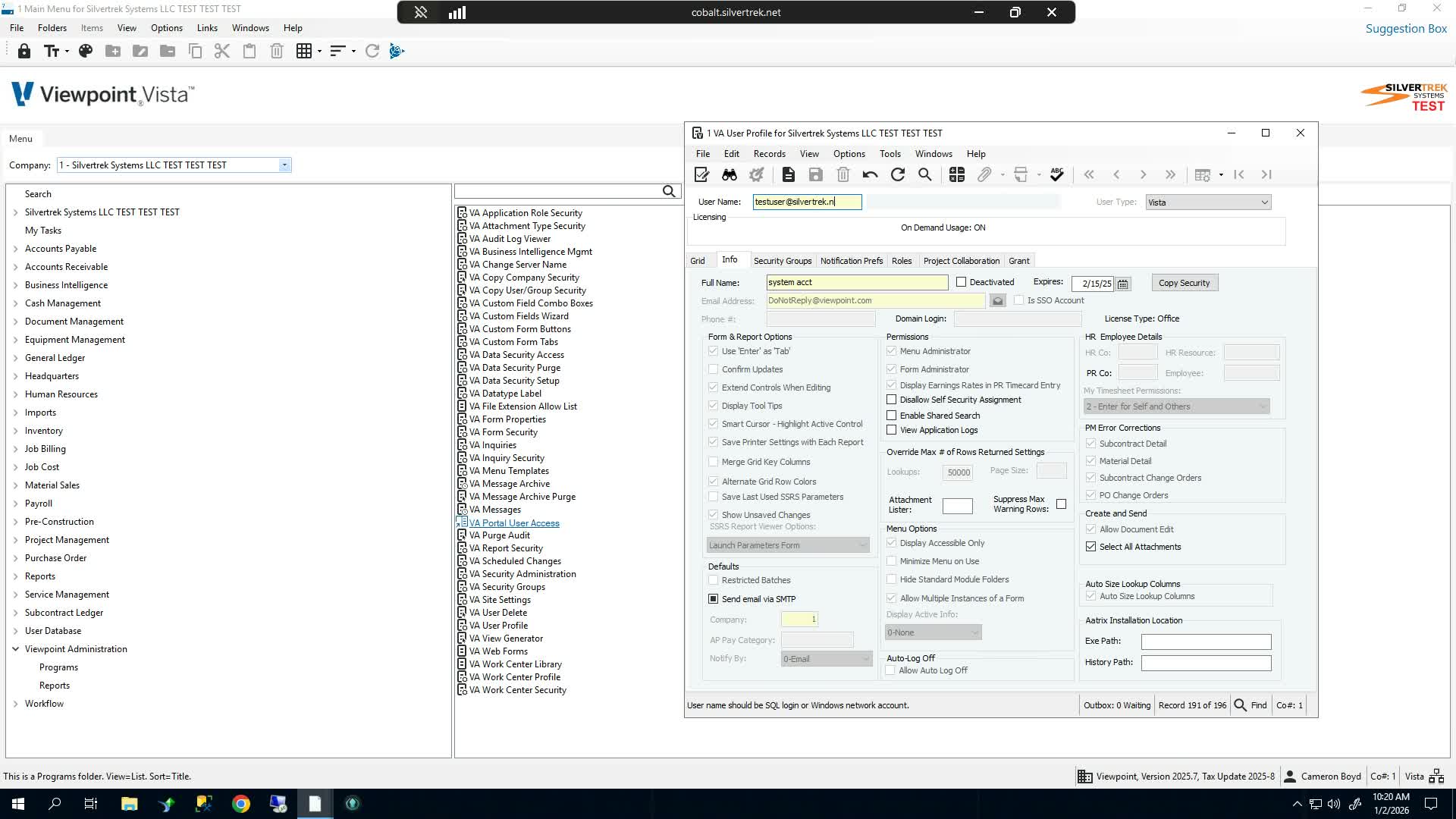Toggle the Deactivated checkbox

pyautogui.click(x=962, y=282)
